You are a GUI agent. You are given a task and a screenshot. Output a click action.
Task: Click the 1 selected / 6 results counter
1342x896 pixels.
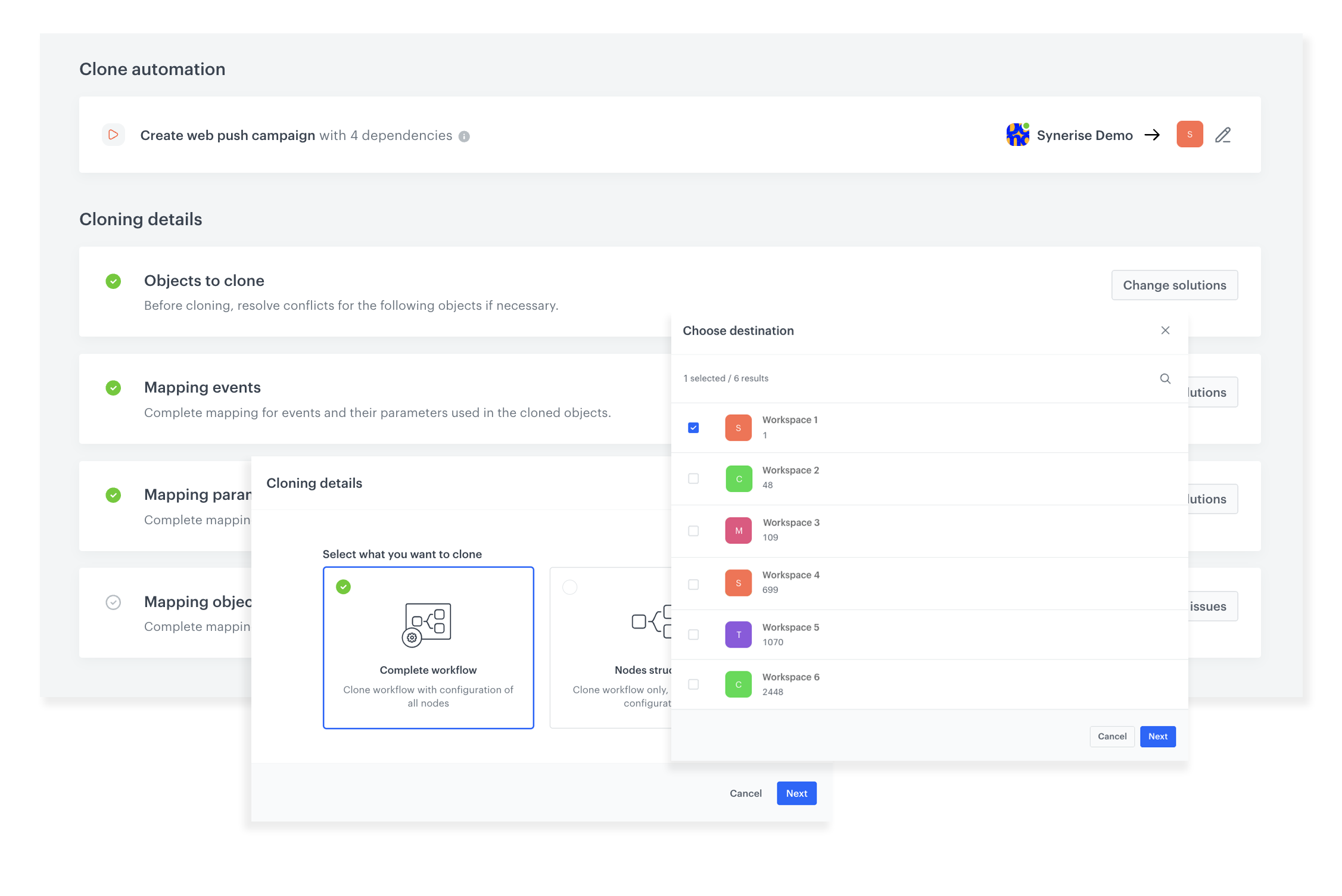(726, 378)
